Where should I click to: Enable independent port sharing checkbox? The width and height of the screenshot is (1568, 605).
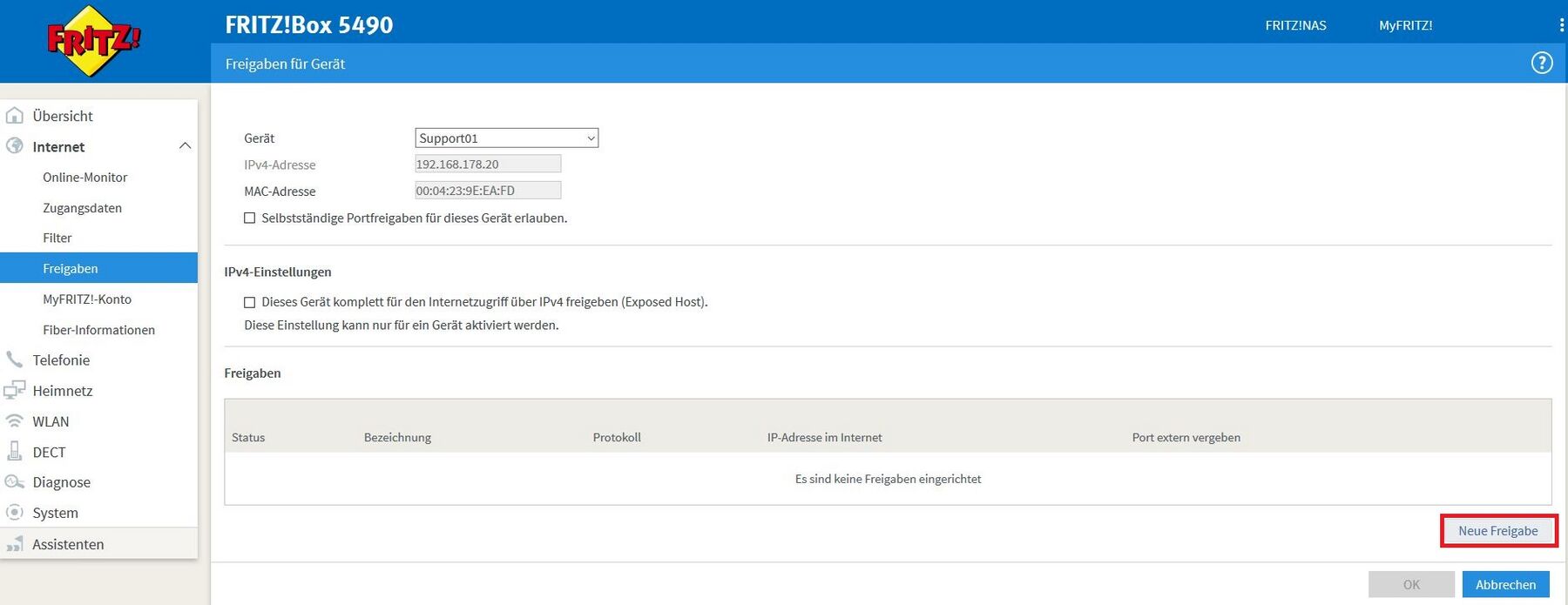250,218
